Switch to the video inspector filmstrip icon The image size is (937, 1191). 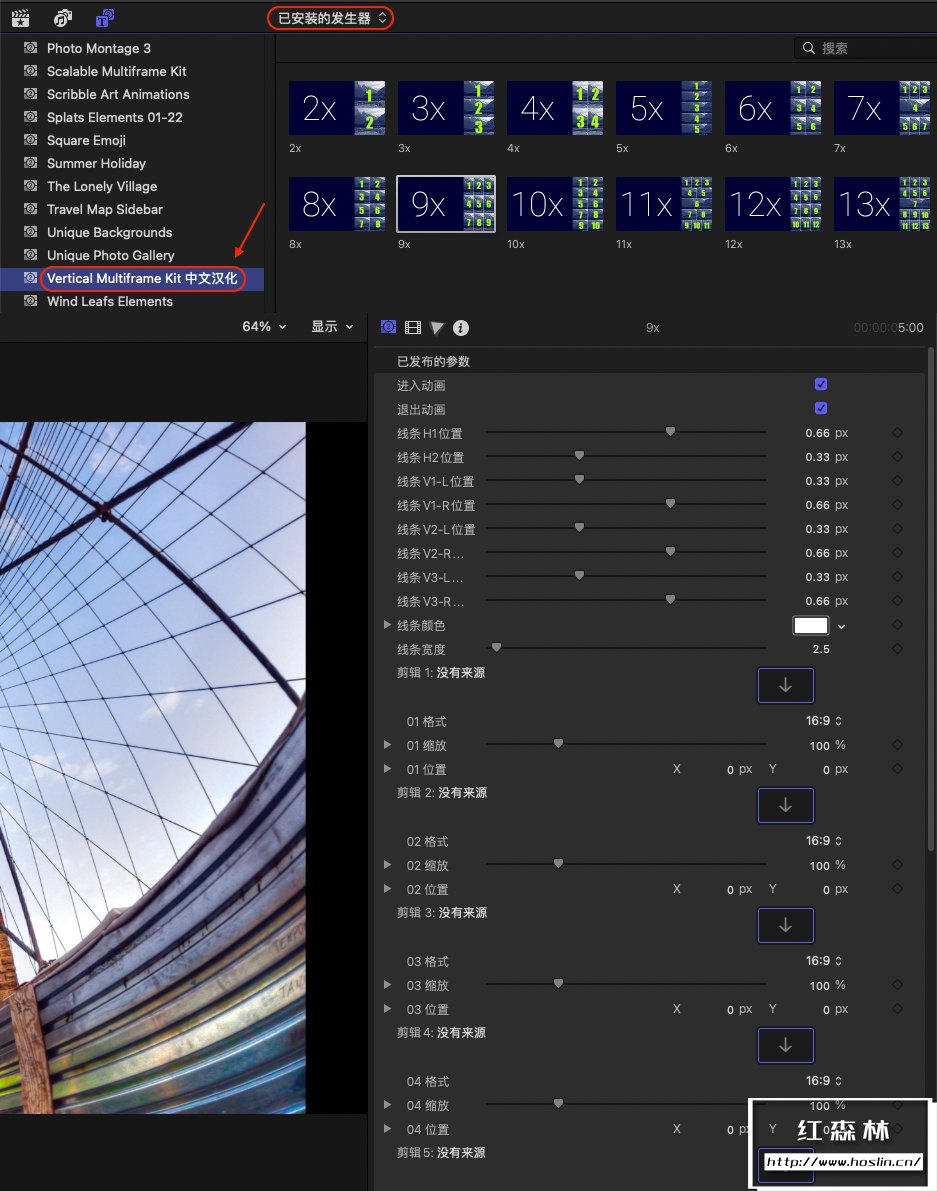413,327
